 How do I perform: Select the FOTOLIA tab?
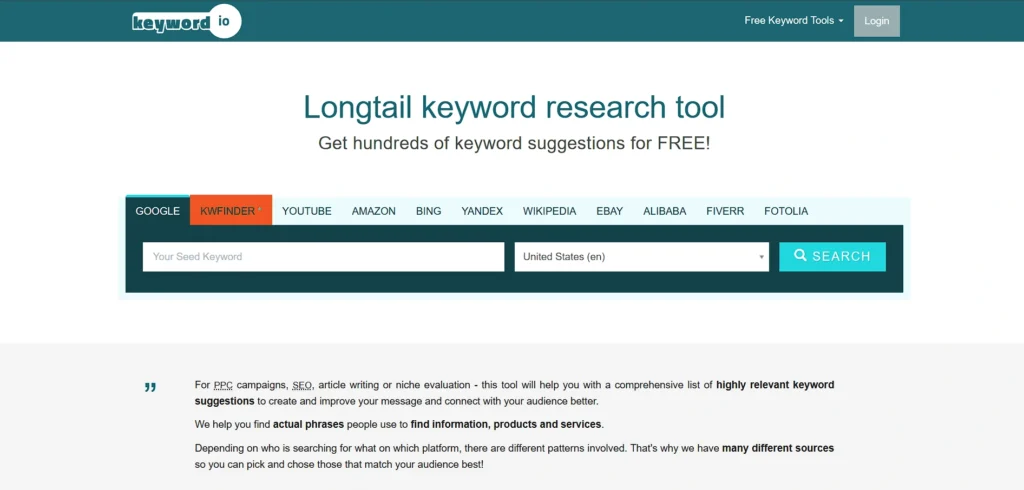(786, 211)
